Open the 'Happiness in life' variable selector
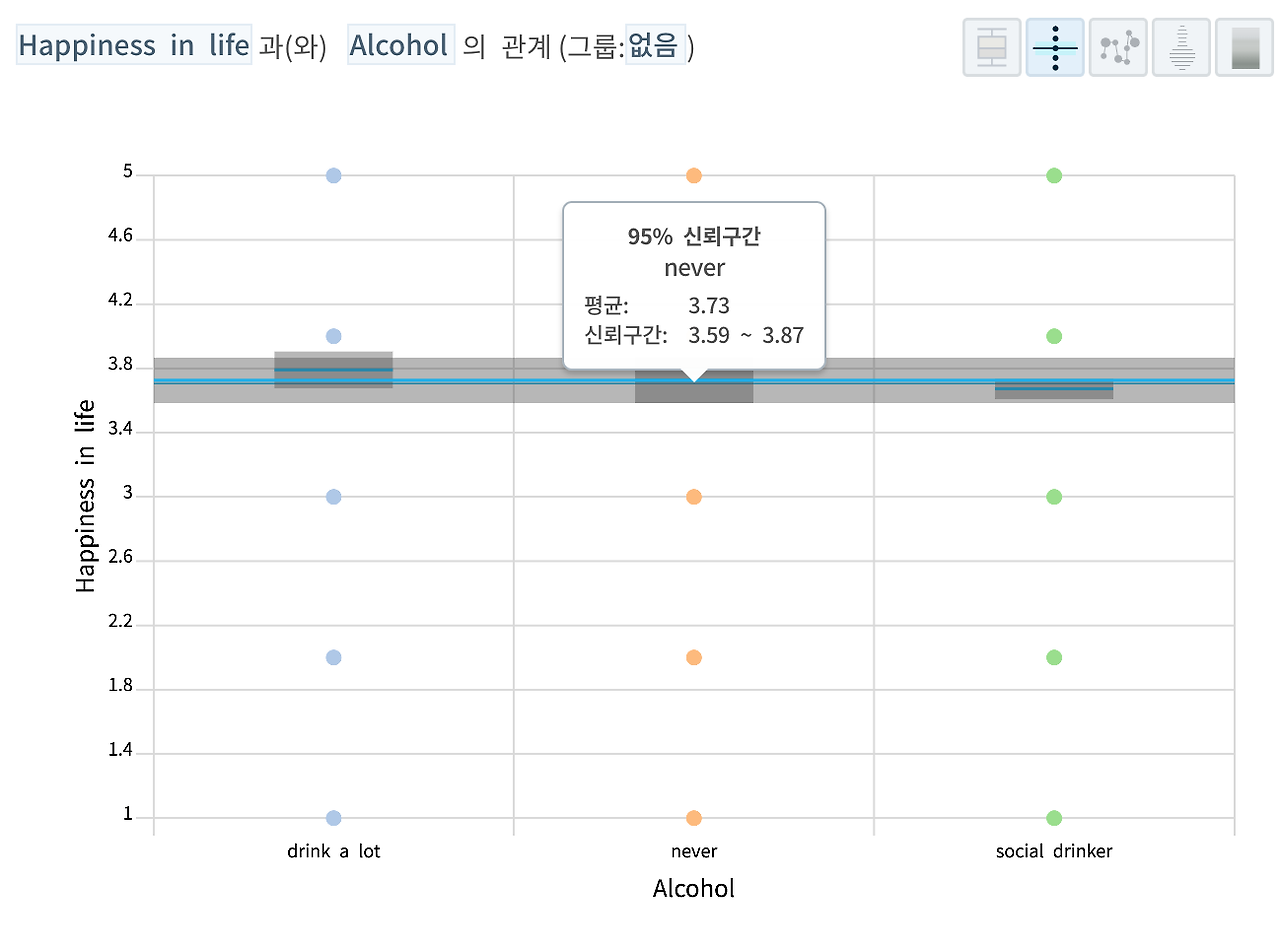1280x950 pixels. click(134, 46)
